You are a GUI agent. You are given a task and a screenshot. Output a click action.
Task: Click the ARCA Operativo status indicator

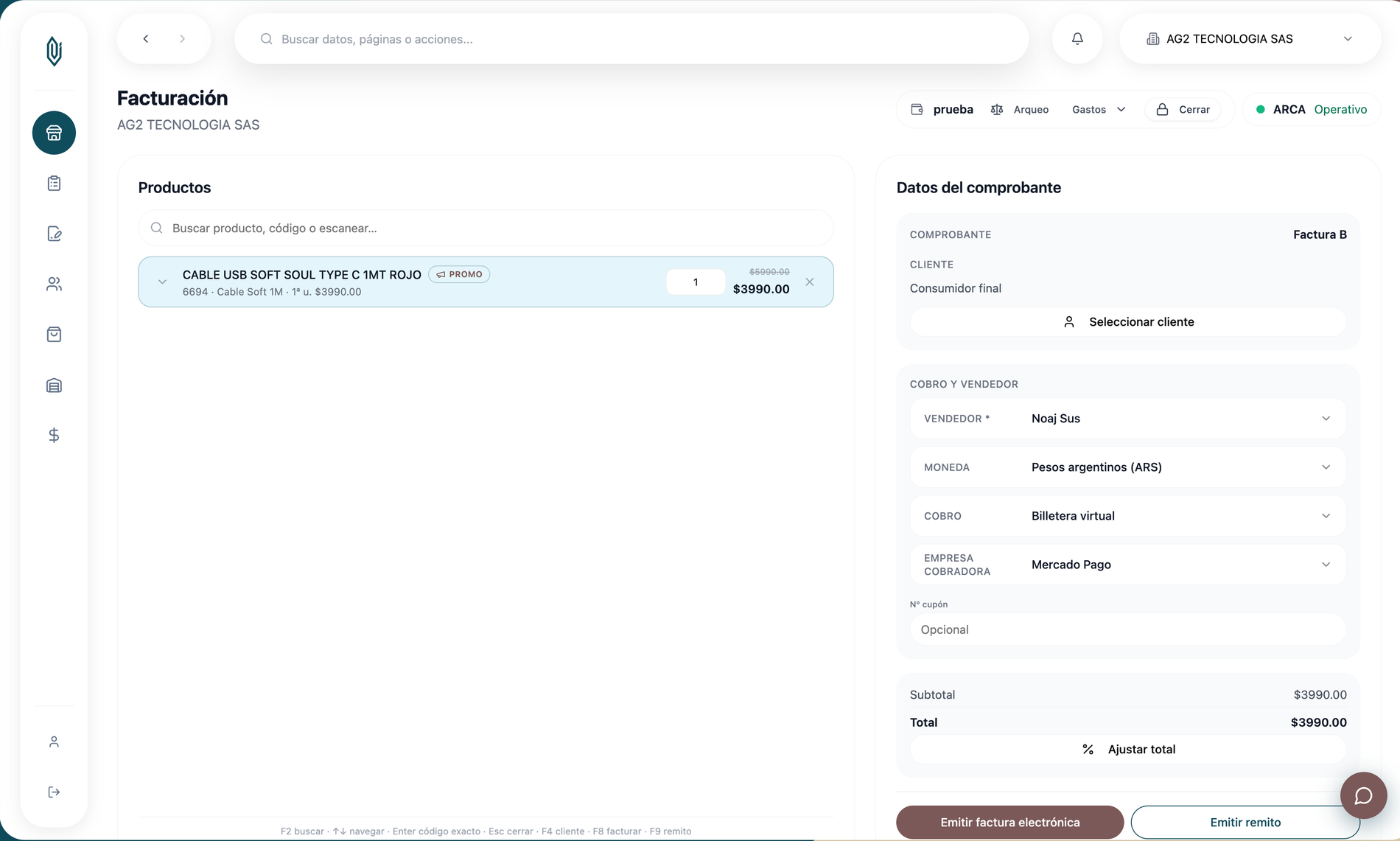click(x=1312, y=109)
